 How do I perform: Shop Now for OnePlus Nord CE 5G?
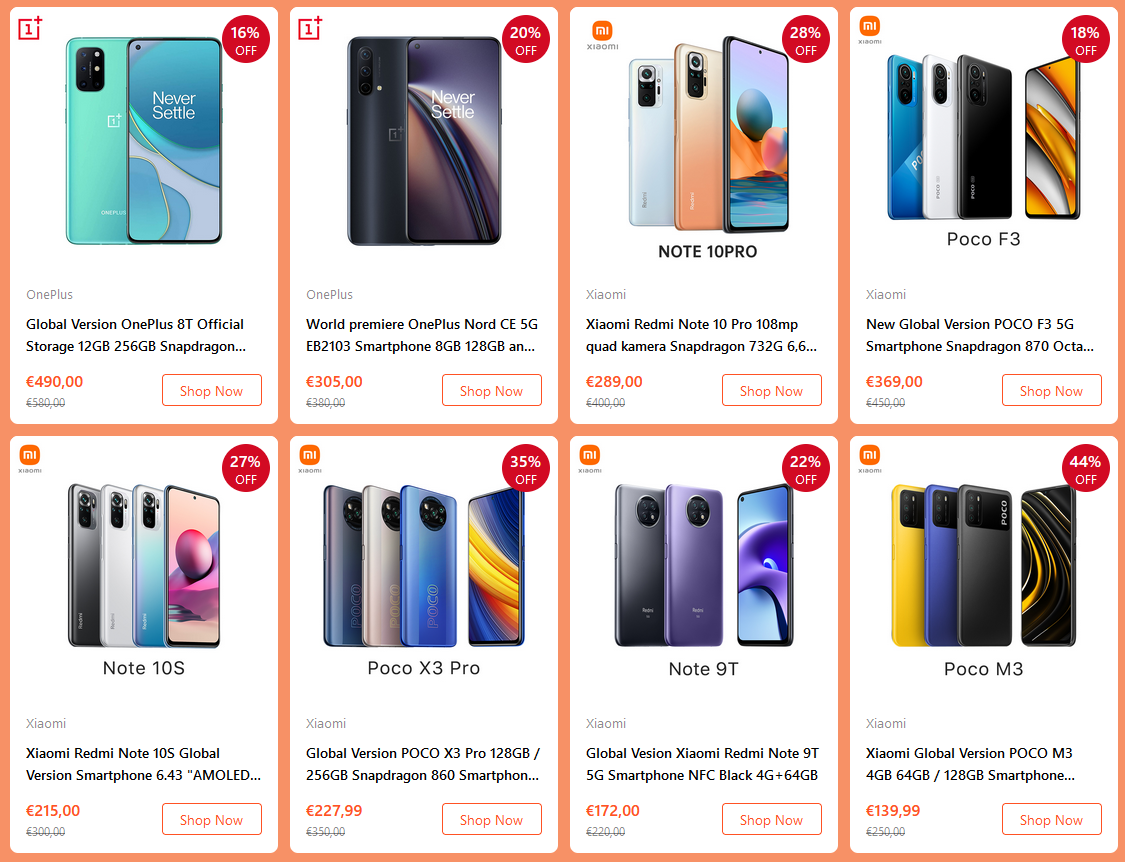coord(491,390)
